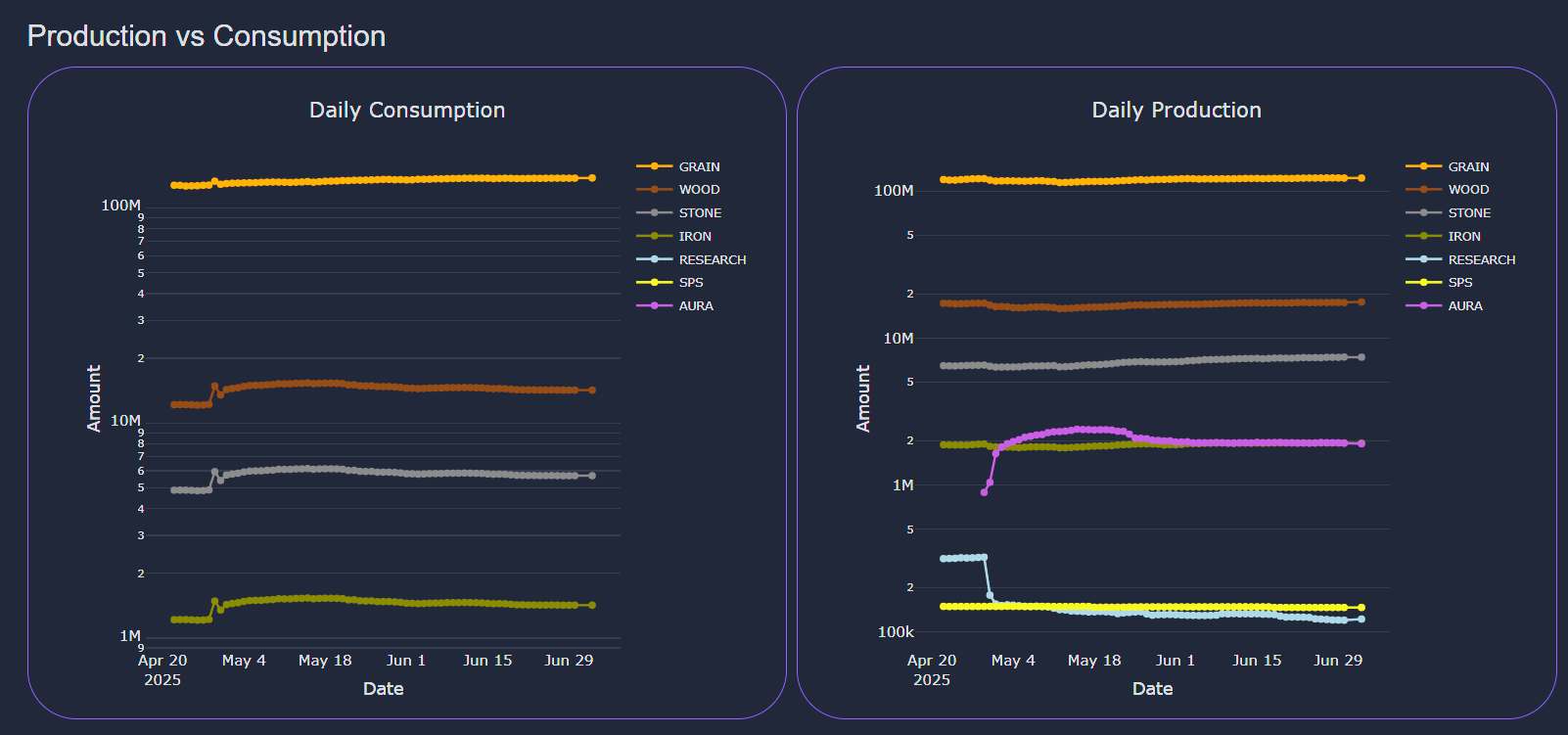Click Amount axis title in Consumption chart
Image resolution: width=1568 pixels, height=735 pixels.
click(x=94, y=398)
